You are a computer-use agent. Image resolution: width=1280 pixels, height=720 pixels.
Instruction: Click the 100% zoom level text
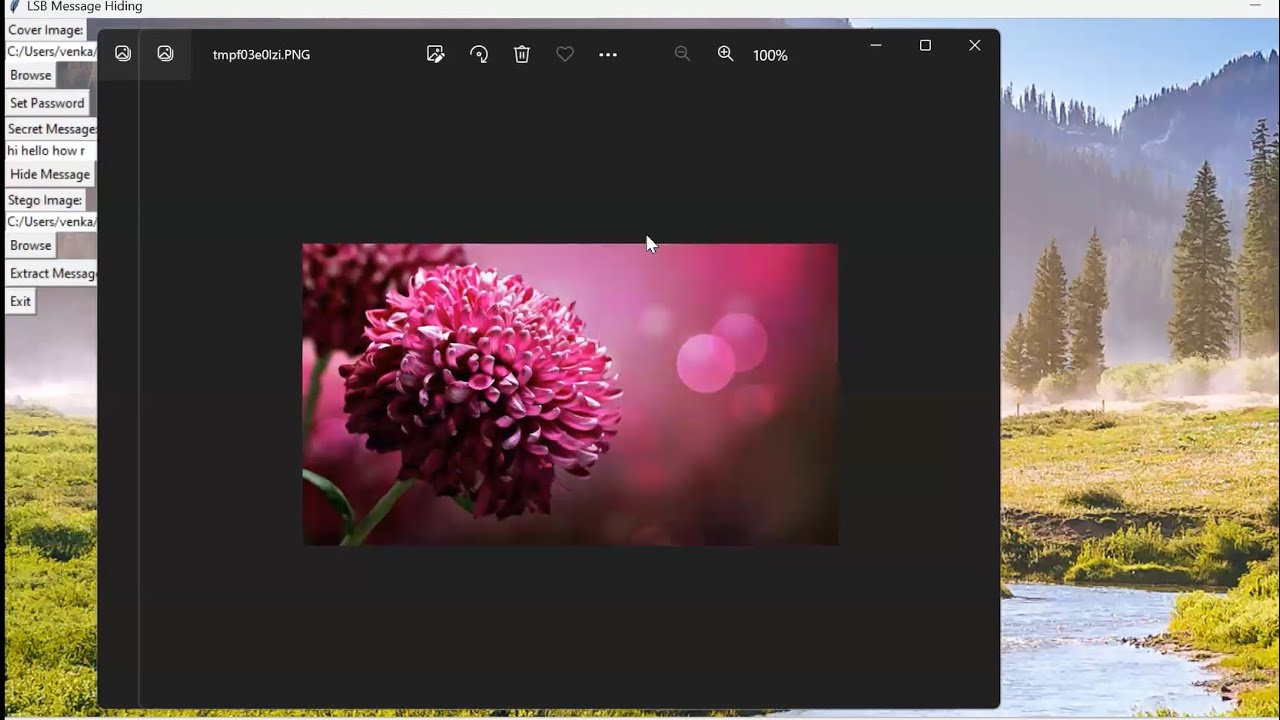pyautogui.click(x=770, y=55)
